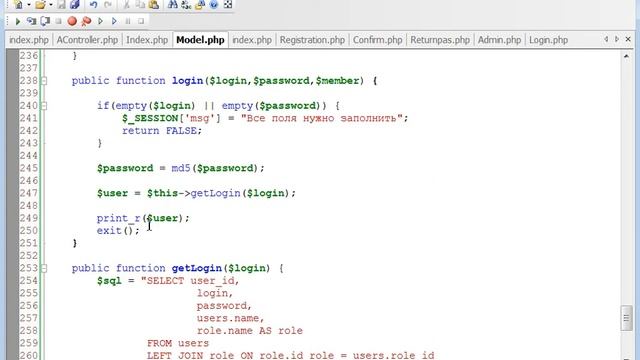Click 'FROM users' on line 259
Image resolution: width=640 pixels, height=360 pixels.
[x=178, y=343]
